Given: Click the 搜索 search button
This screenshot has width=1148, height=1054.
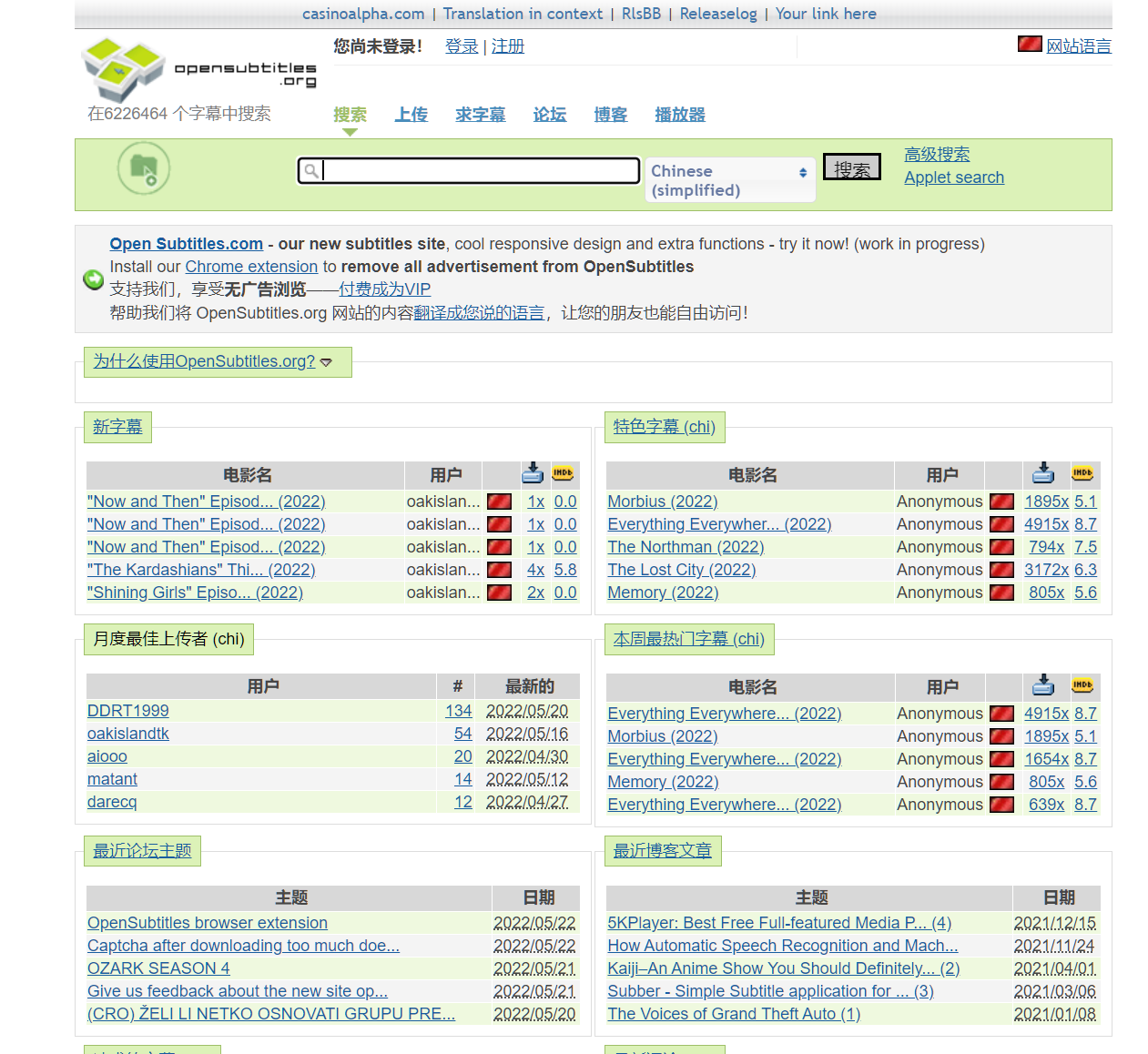Looking at the screenshot, I should click(x=852, y=167).
